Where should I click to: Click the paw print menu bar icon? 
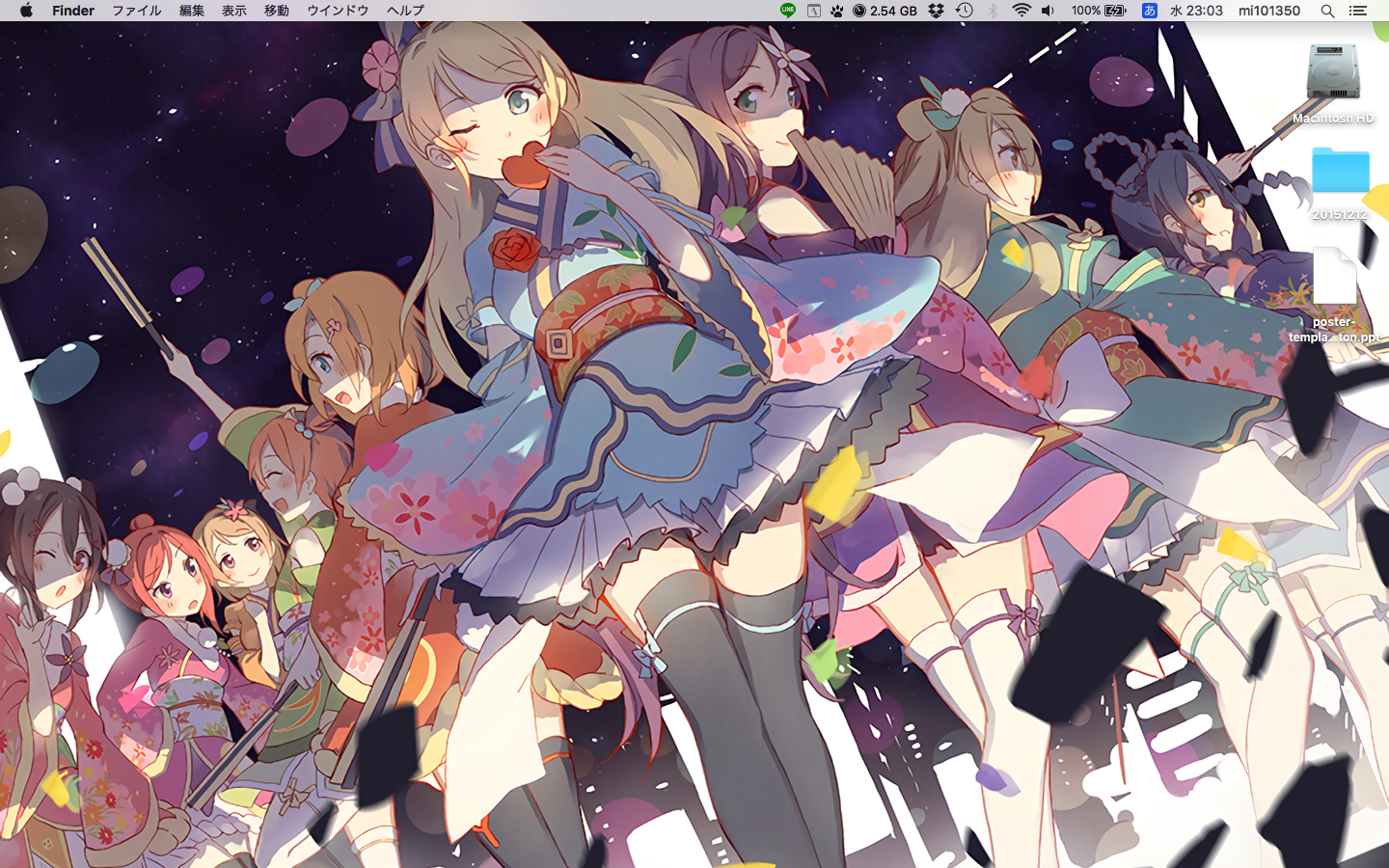pos(836,11)
